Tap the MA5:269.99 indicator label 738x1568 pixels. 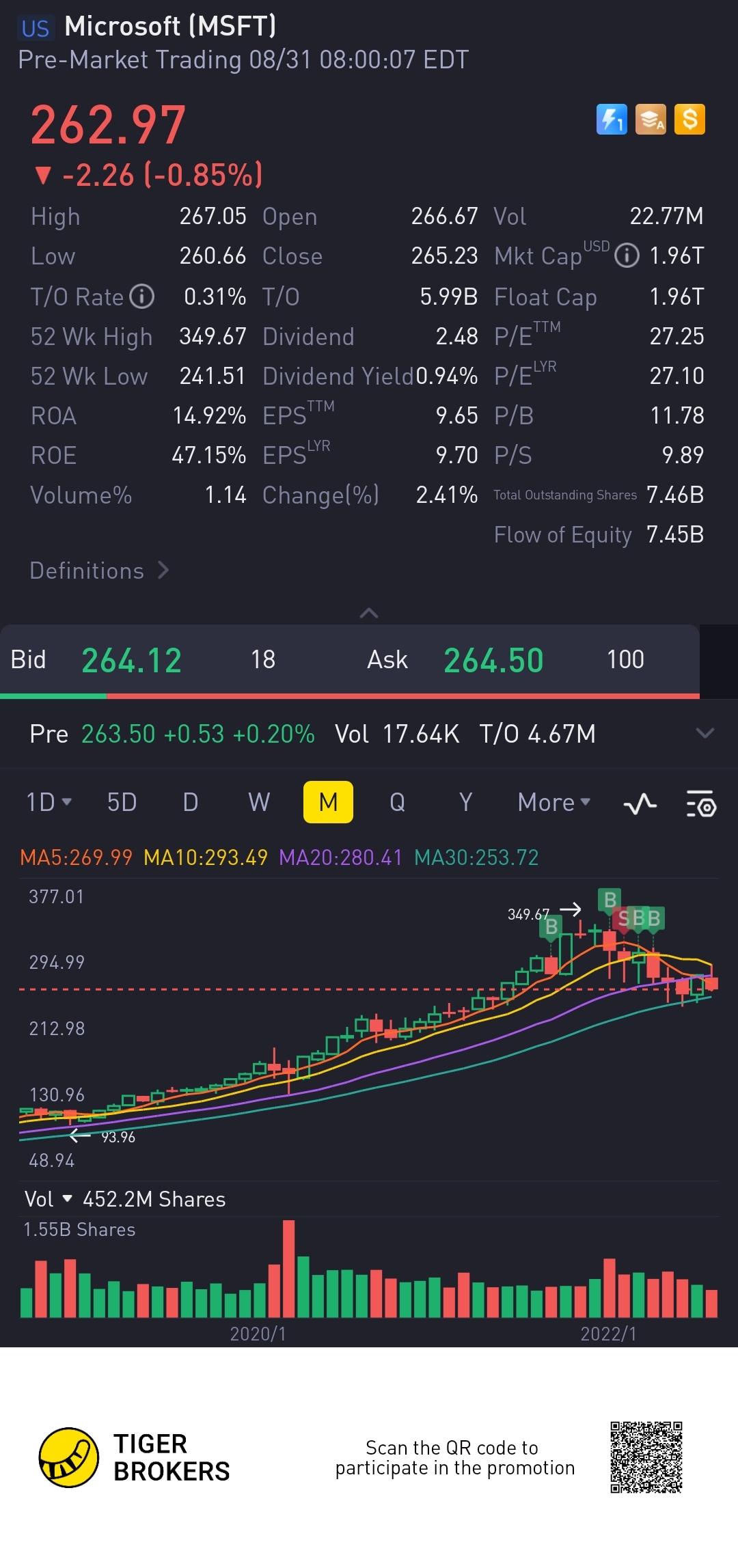tap(76, 857)
